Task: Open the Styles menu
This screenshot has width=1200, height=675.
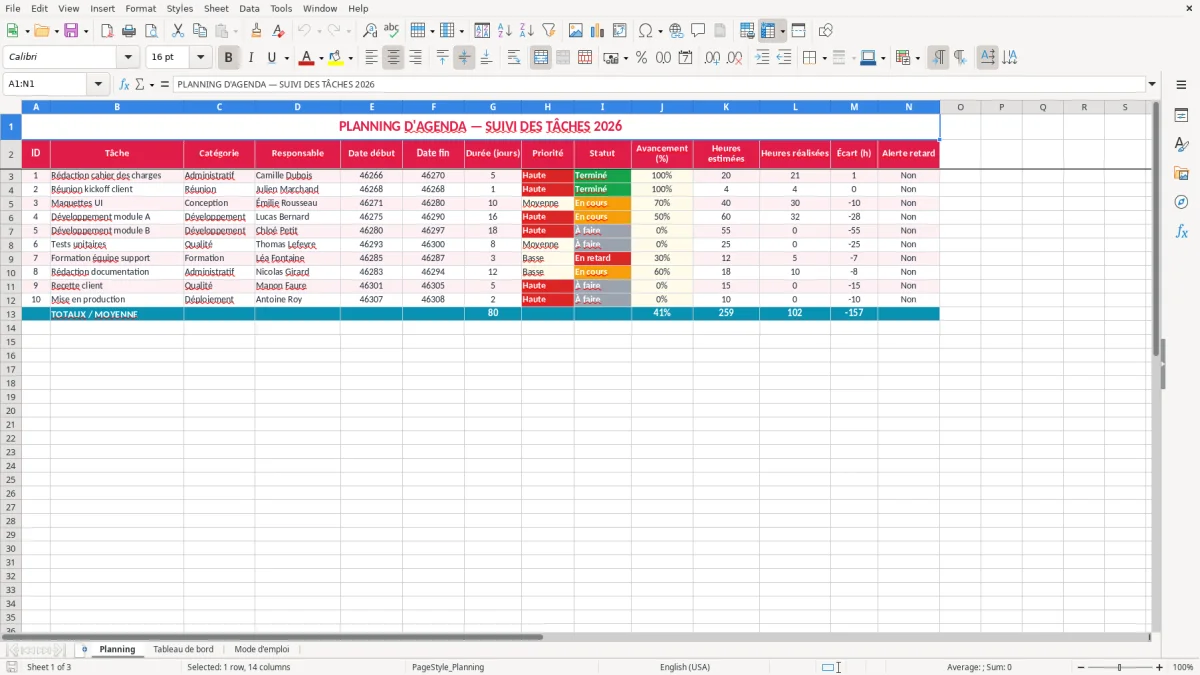Action: pyautogui.click(x=180, y=8)
